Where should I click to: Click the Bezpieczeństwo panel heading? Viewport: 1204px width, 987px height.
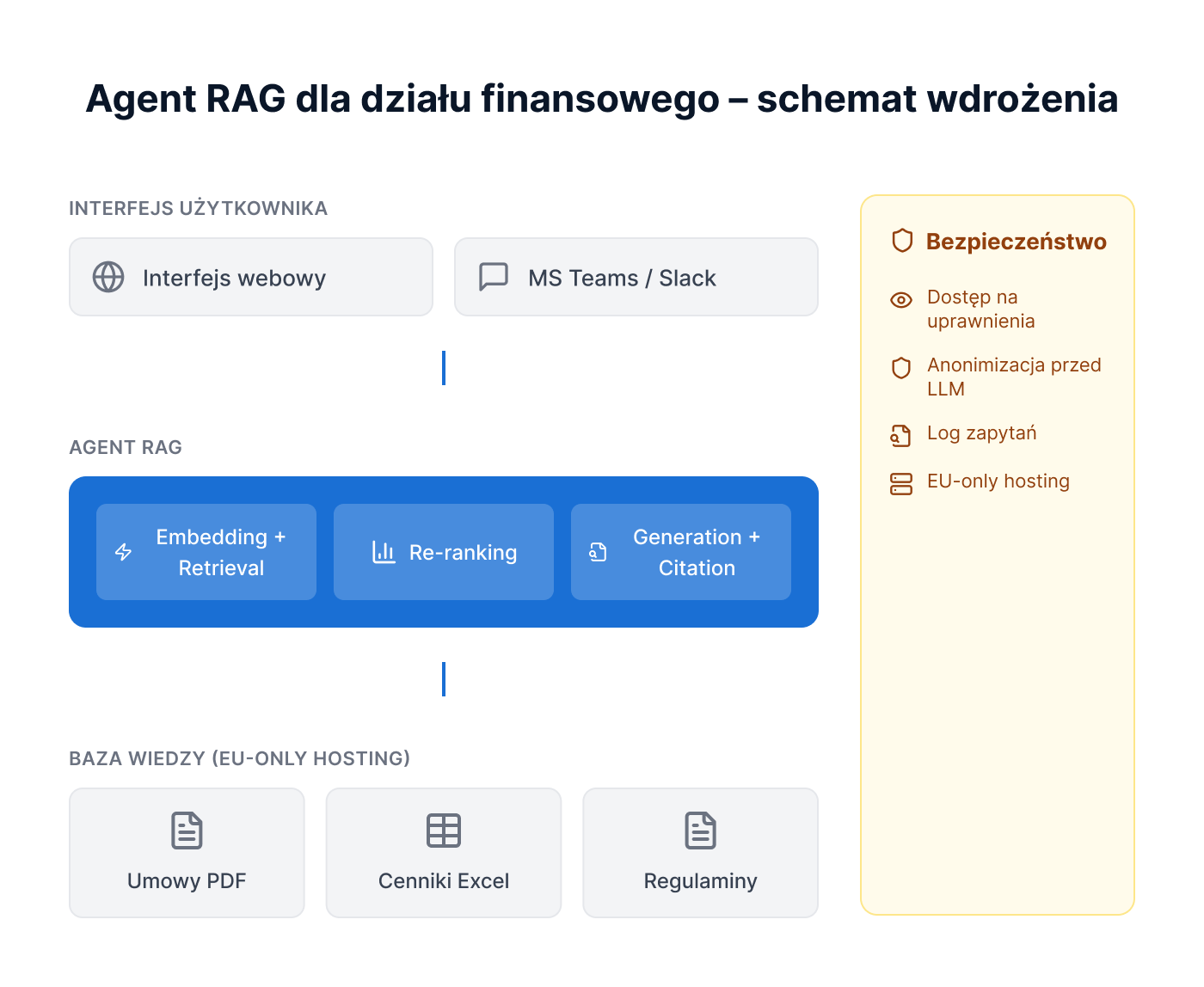(1017, 242)
